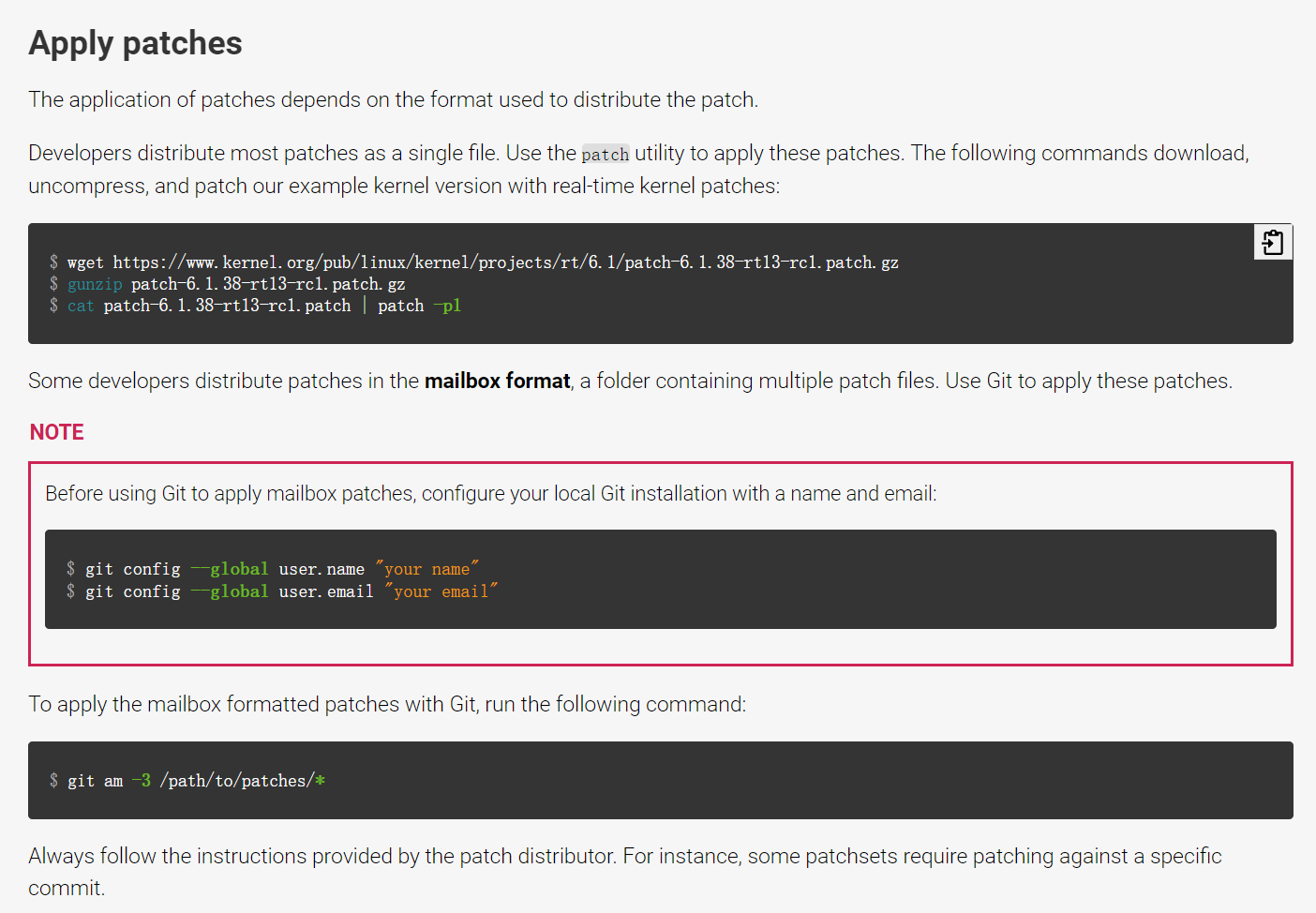Click the 'cat patch-6.1.38-rt13-rc1.patch' command line
Screen dimensions: 1316x913
[x=255, y=306]
